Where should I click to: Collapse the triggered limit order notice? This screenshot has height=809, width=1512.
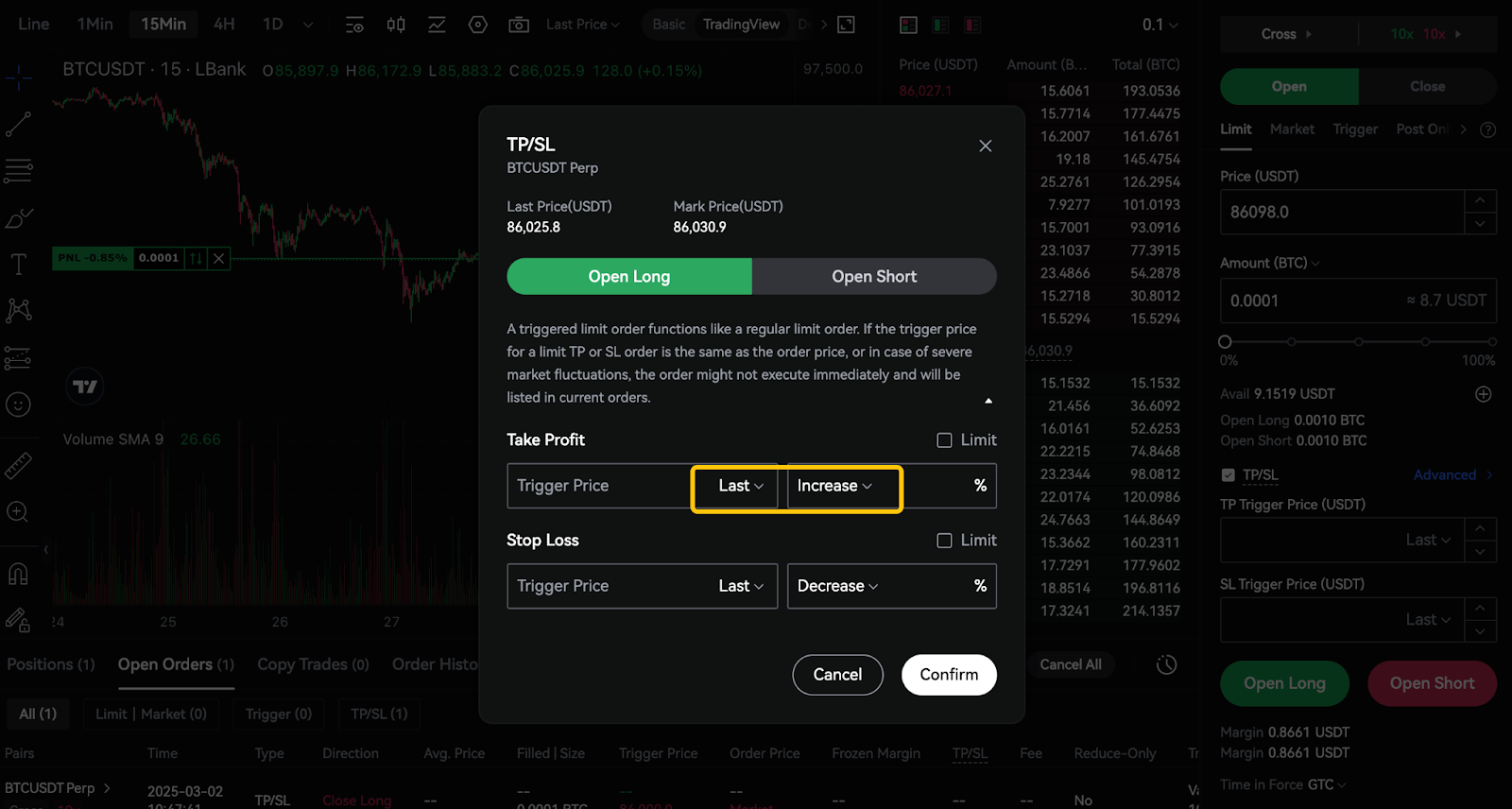point(988,401)
